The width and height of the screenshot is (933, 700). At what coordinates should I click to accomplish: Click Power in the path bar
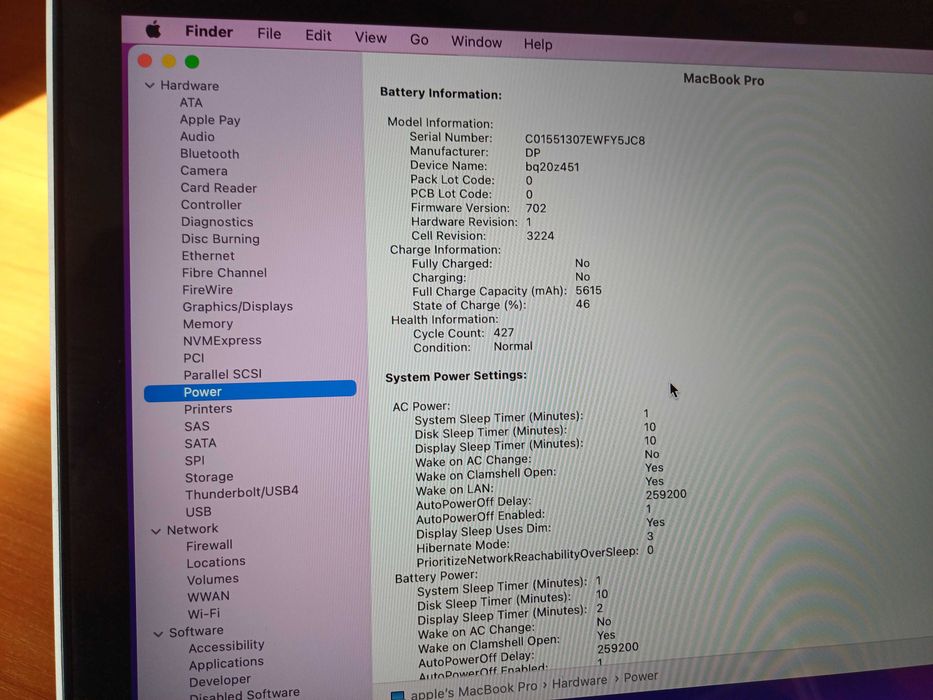tap(641, 677)
